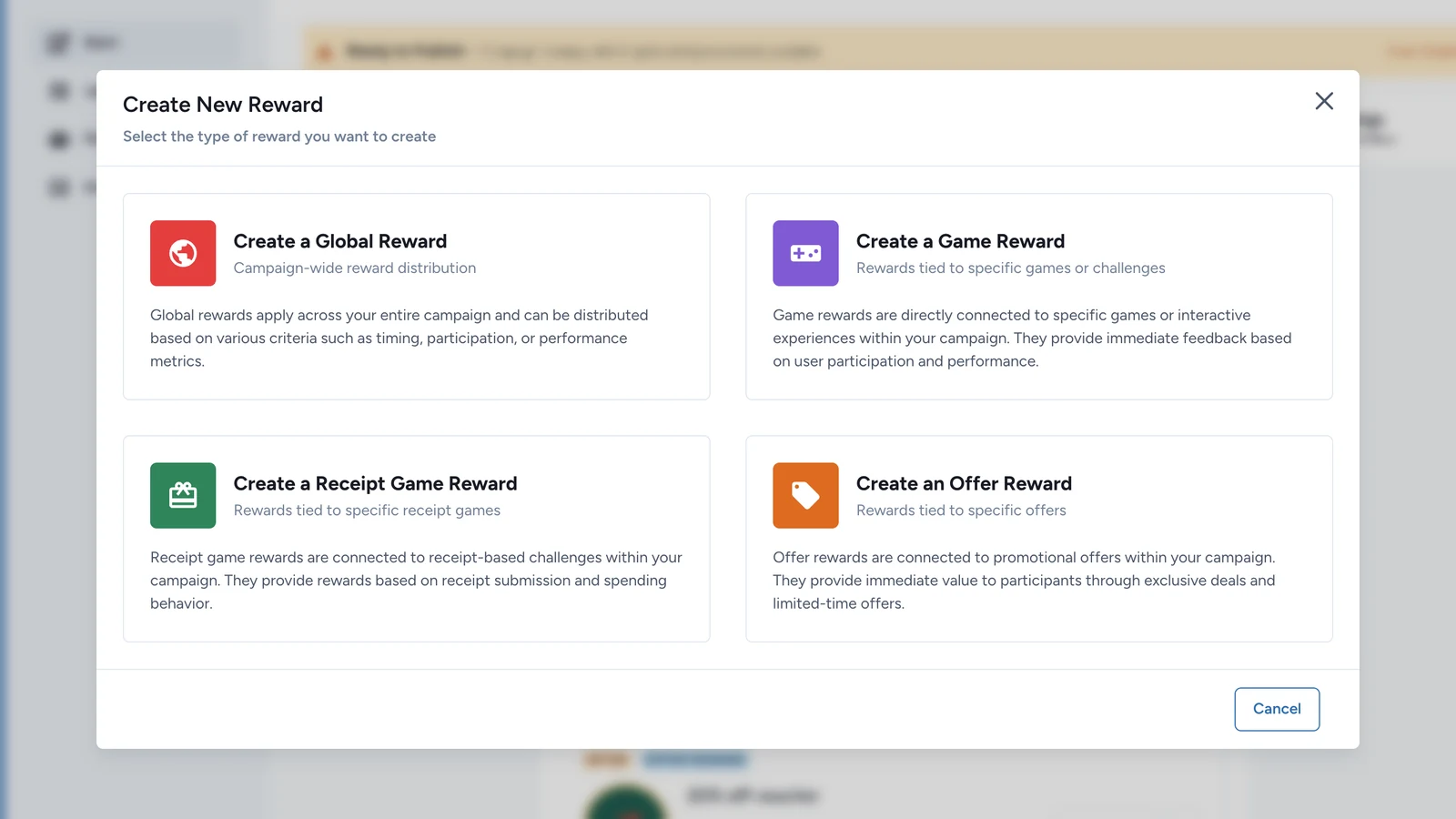Click the orange tag icon for Offer Reward
The width and height of the screenshot is (1456, 819).
[805, 495]
